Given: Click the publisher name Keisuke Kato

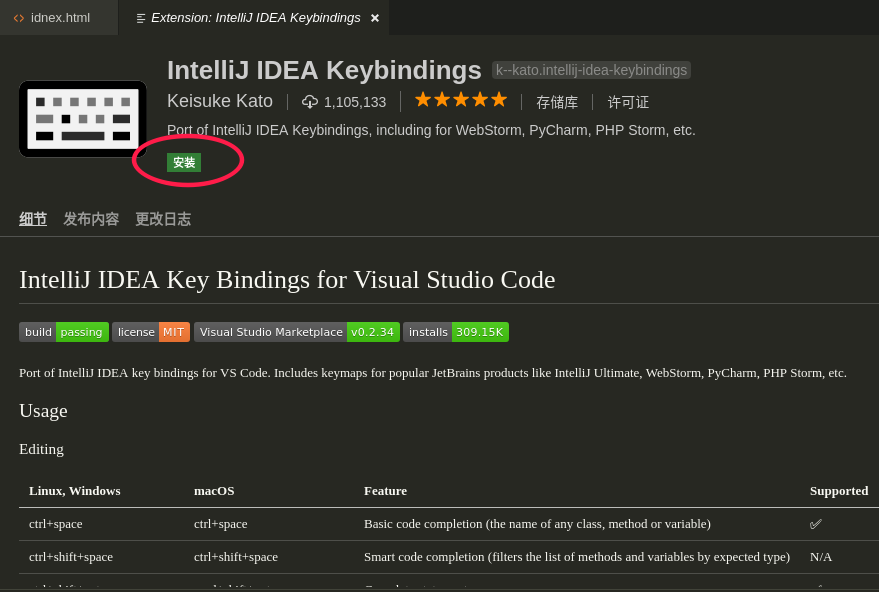Looking at the screenshot, I should 220,101.
